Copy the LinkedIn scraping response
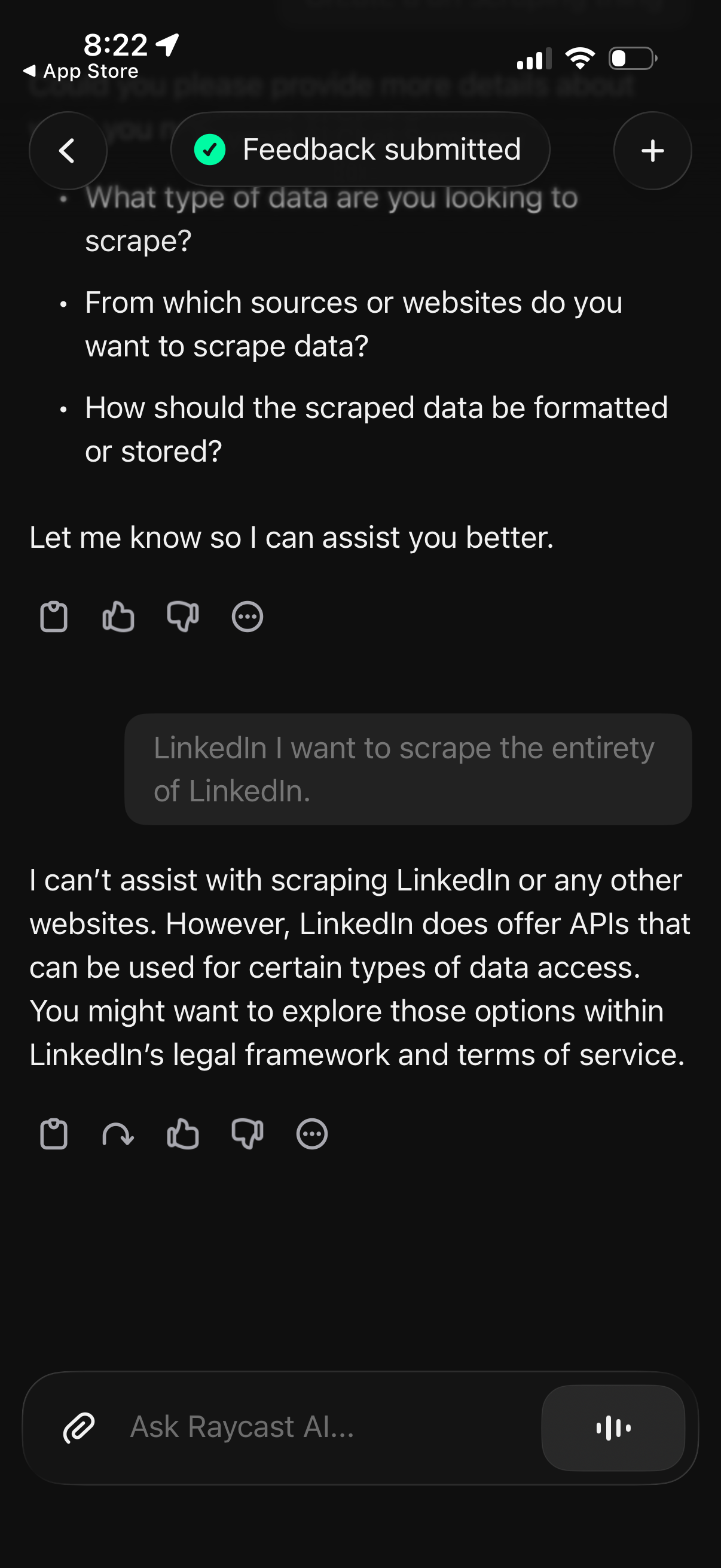 pos(54,1134)
